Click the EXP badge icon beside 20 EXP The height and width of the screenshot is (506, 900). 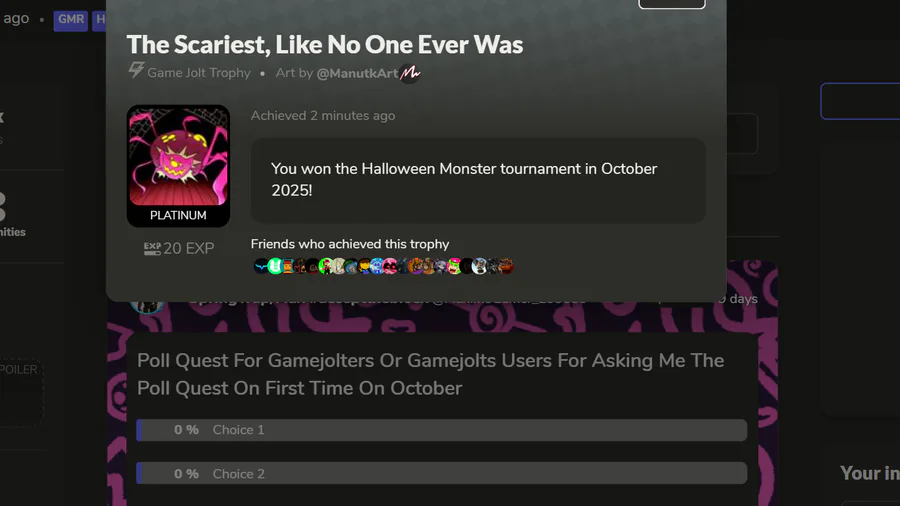point(152,248)
